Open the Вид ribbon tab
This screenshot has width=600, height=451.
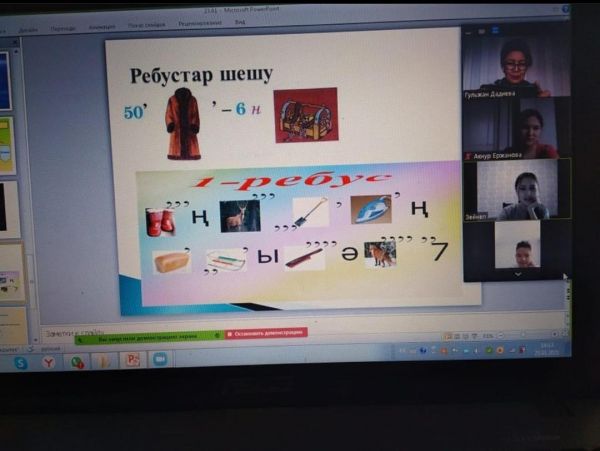(241, 22)
